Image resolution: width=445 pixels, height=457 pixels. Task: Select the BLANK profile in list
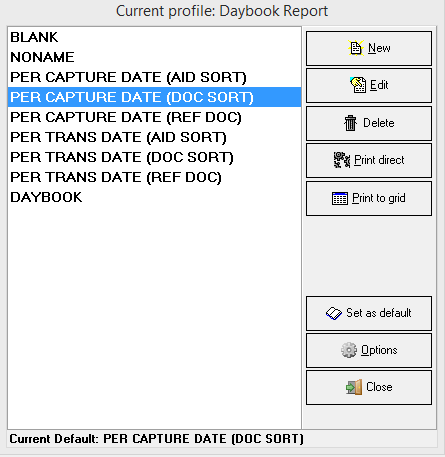point(154,37)
